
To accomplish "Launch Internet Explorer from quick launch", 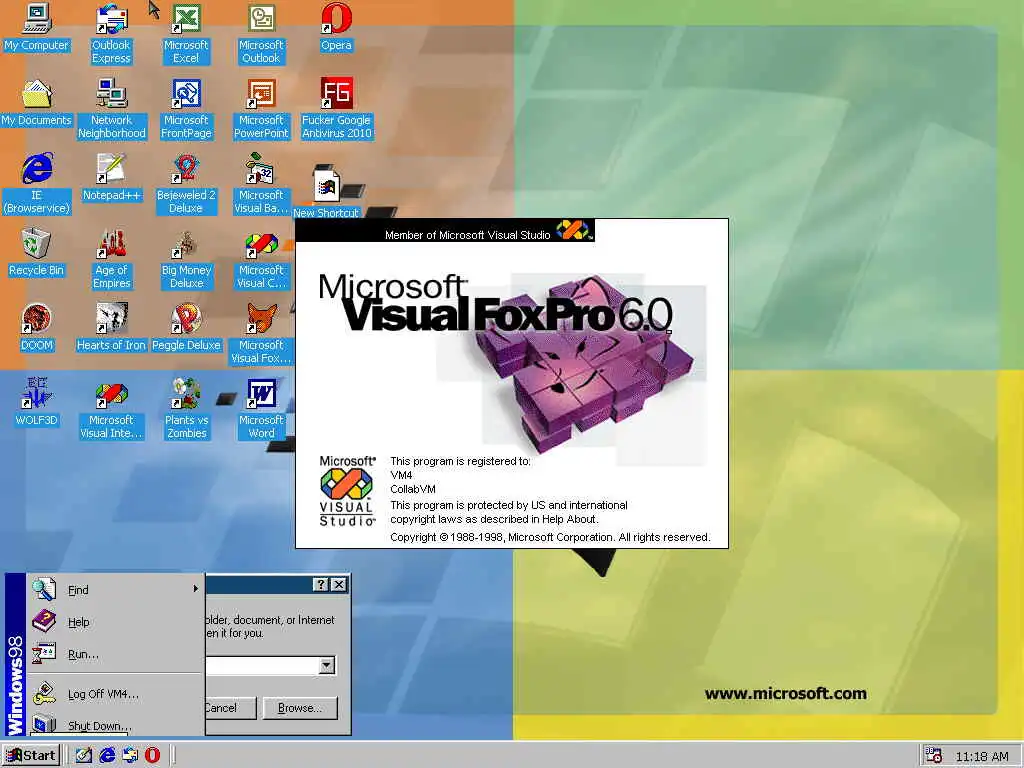I will (x=107, y=756).
